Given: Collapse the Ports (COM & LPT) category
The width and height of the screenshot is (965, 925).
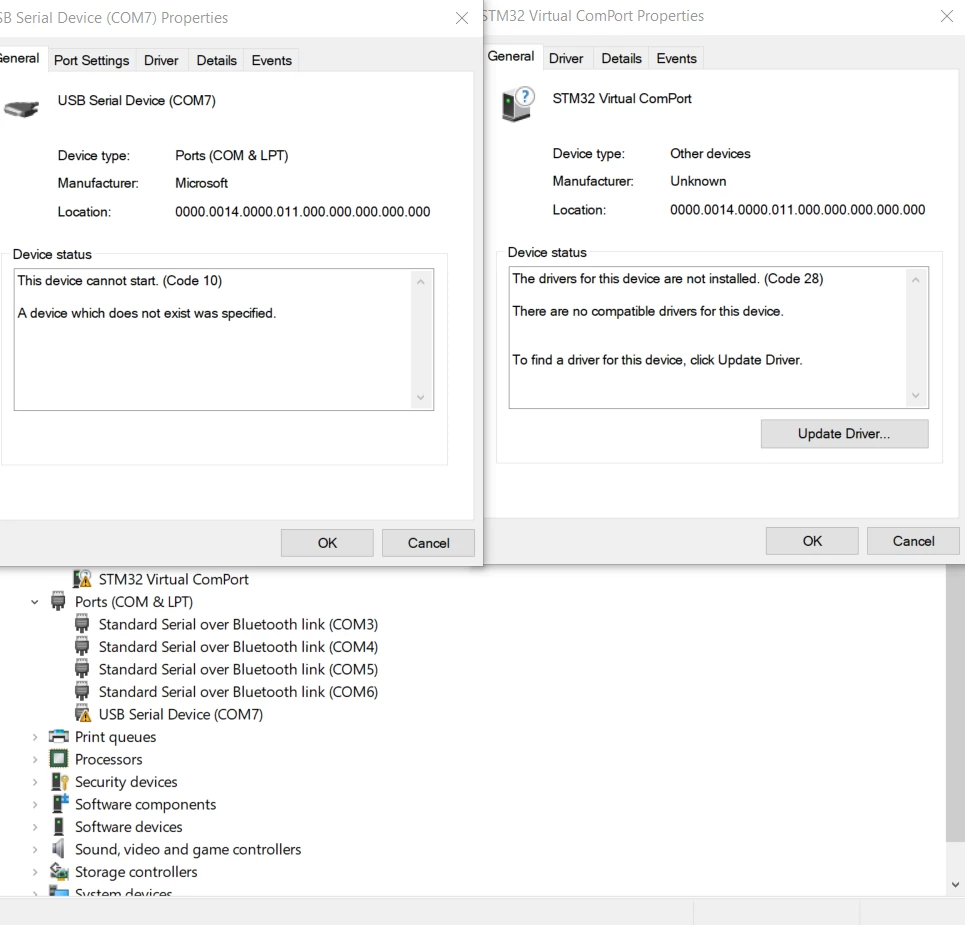Looking at the screenshot, I should [35, 602].
